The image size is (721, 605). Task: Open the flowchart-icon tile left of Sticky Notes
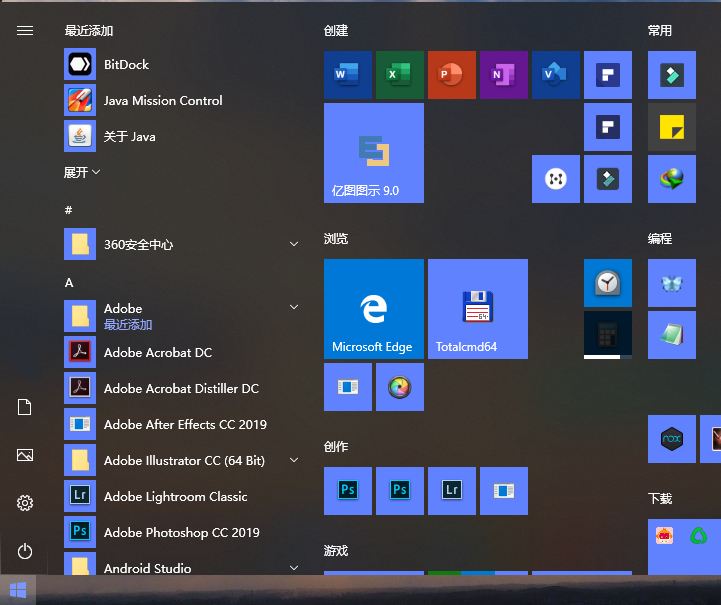[607, 127]
